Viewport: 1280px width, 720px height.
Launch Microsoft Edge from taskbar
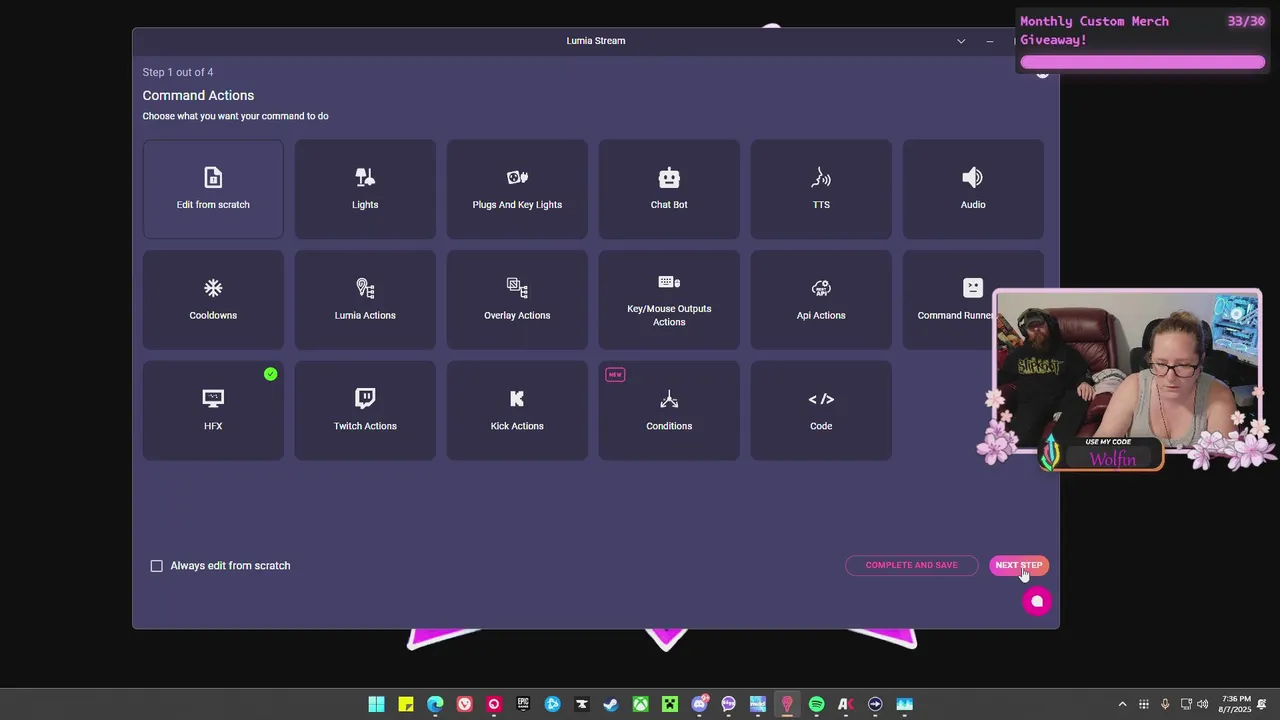(x=435, y=704)
